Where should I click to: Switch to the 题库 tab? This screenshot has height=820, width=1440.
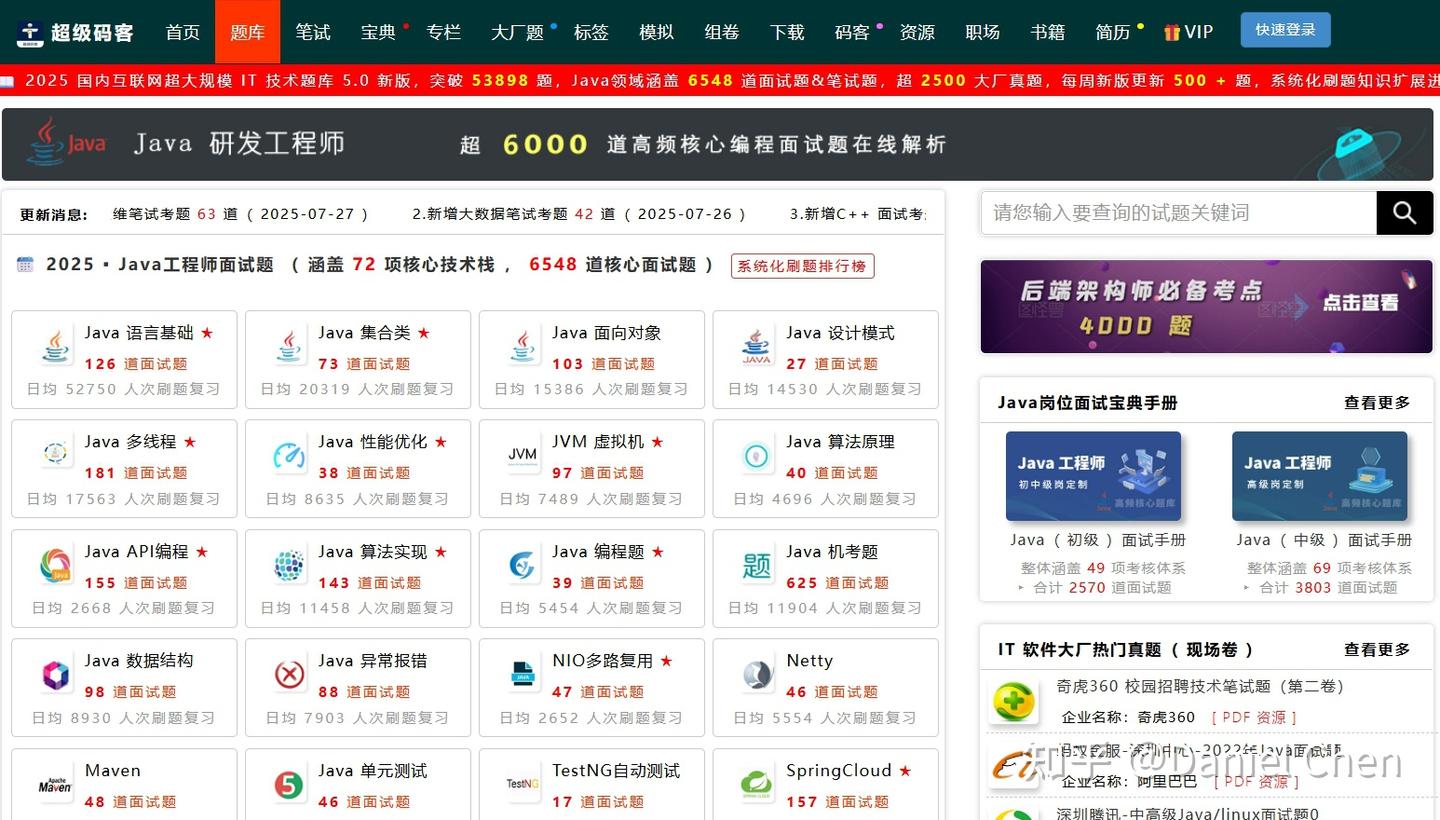pos(247,31)
